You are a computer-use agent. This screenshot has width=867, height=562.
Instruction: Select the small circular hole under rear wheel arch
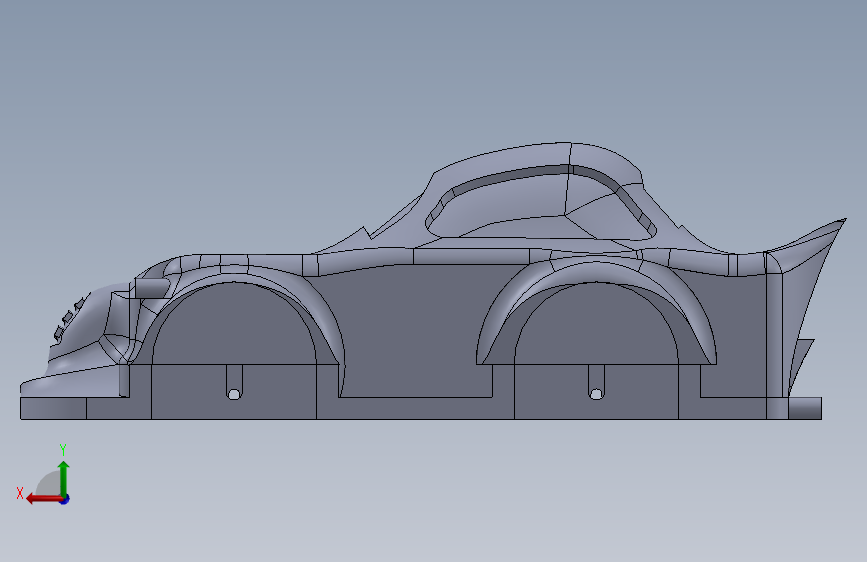(x=596, y=394)
